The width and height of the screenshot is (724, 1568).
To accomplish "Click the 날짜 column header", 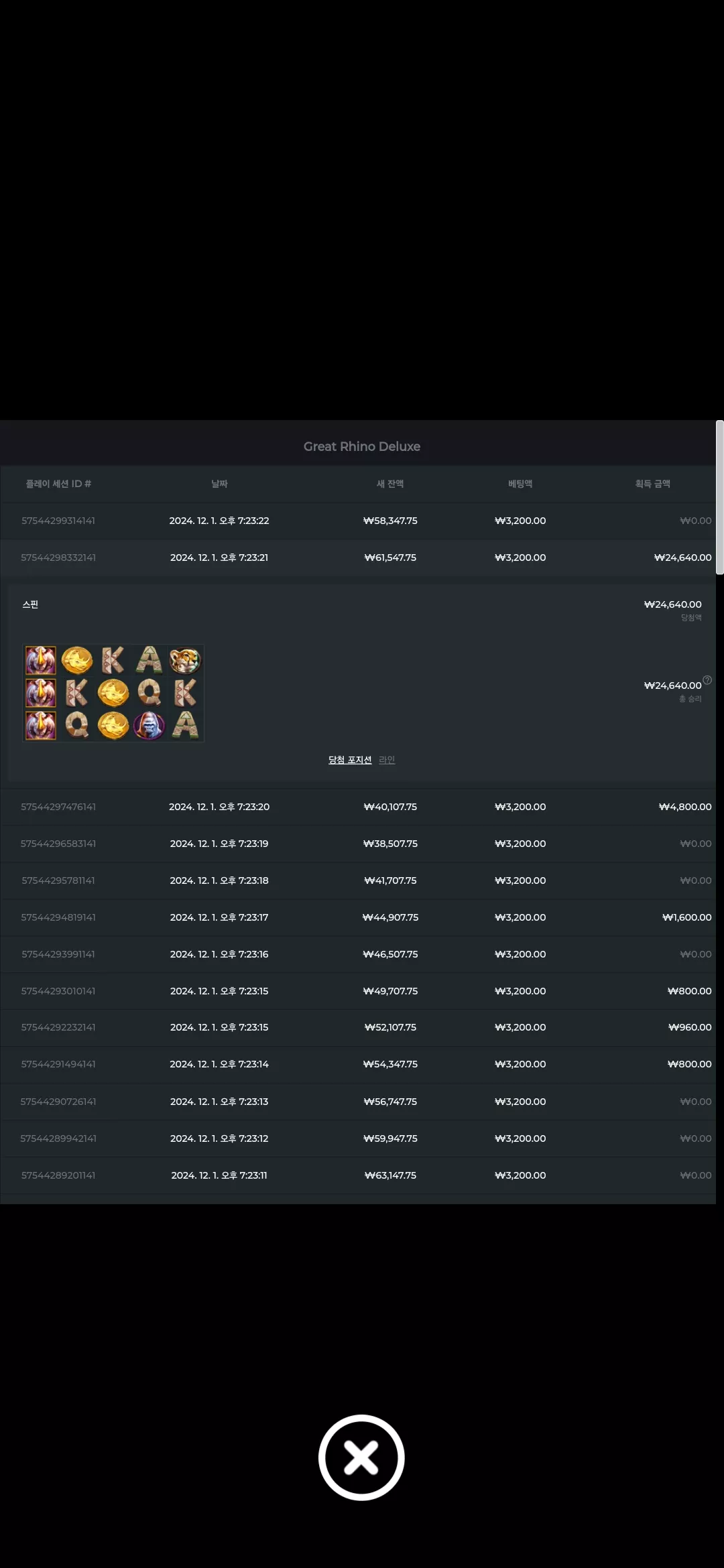I will pos(219,484).
